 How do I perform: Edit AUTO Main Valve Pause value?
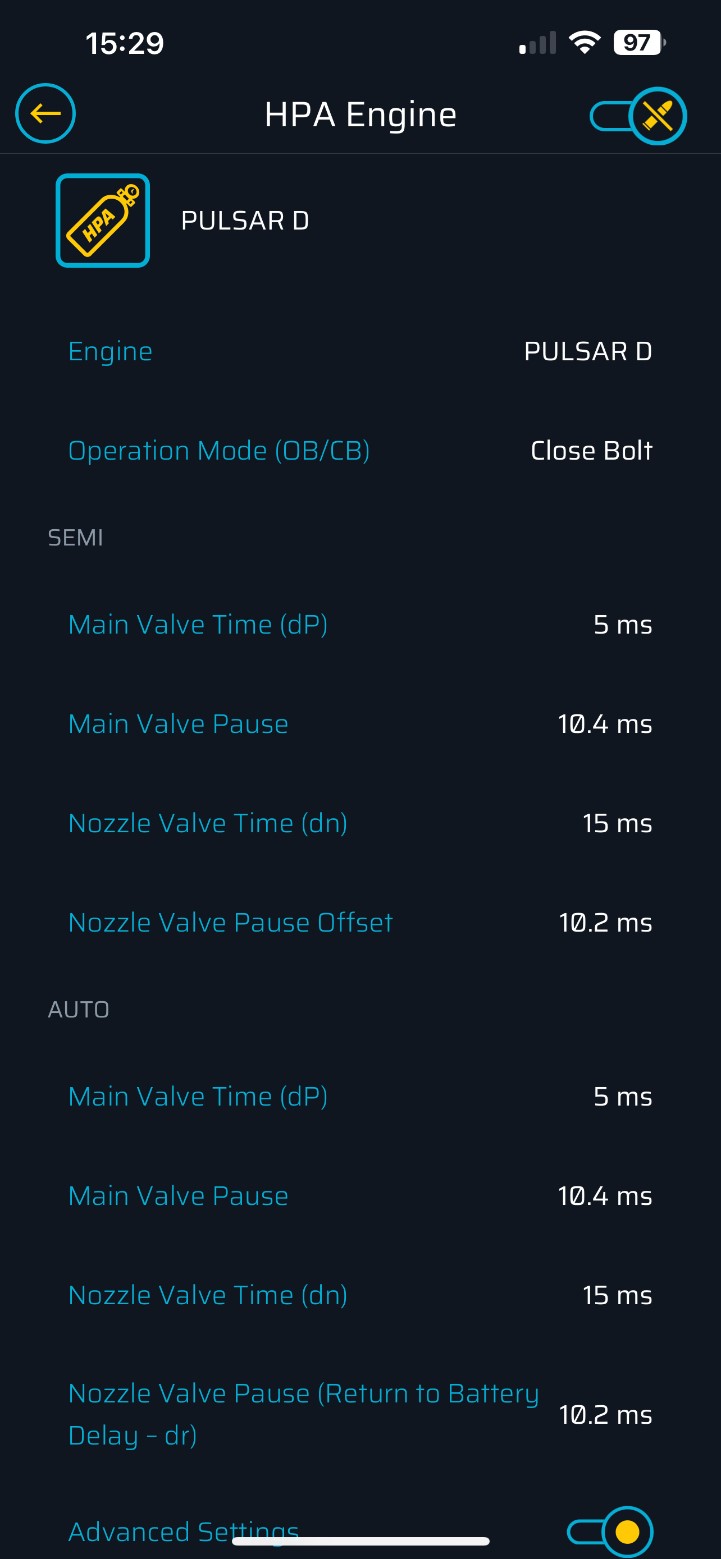[604, 1196]
